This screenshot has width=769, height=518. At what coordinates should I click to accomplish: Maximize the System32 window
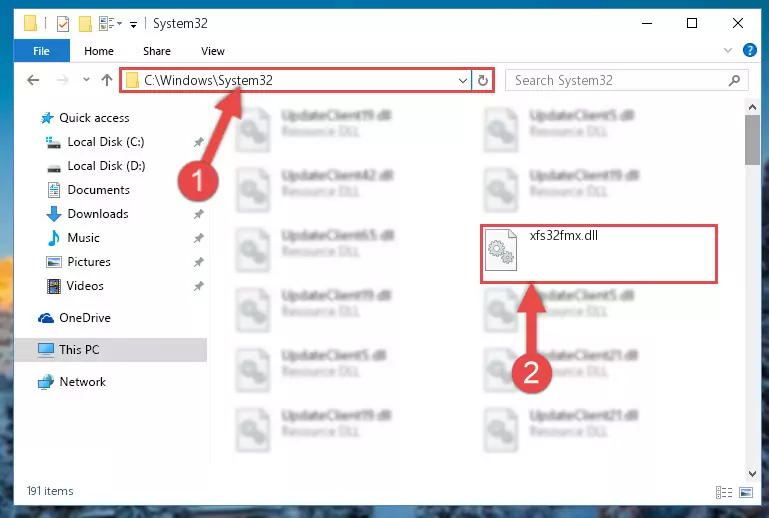click(692, 23)
